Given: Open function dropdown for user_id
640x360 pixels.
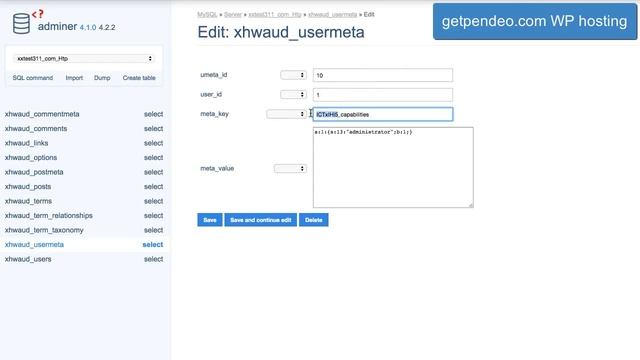Looking at the screenshot, I should 293,95.
